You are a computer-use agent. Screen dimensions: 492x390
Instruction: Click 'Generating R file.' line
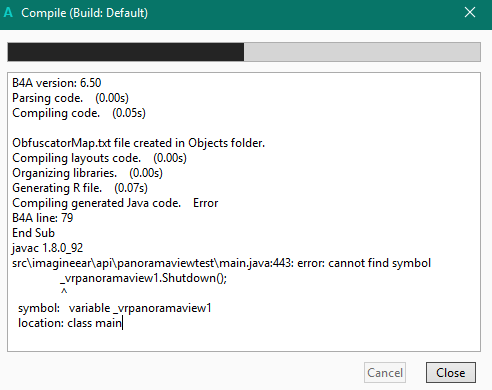pyautogui.click(x=80, y=188)
